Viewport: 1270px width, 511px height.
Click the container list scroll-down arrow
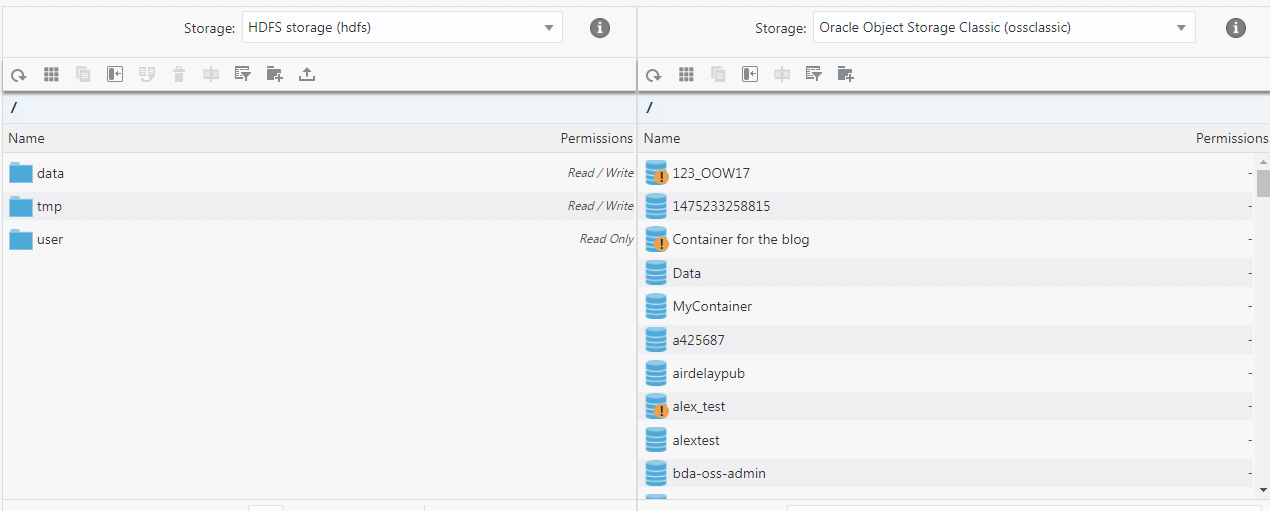point(1263,489)
